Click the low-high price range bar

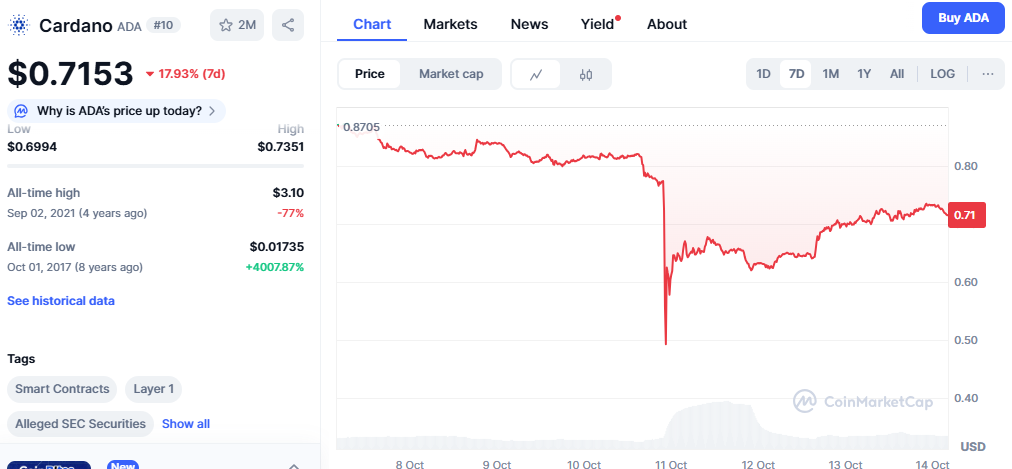point(155,165)
